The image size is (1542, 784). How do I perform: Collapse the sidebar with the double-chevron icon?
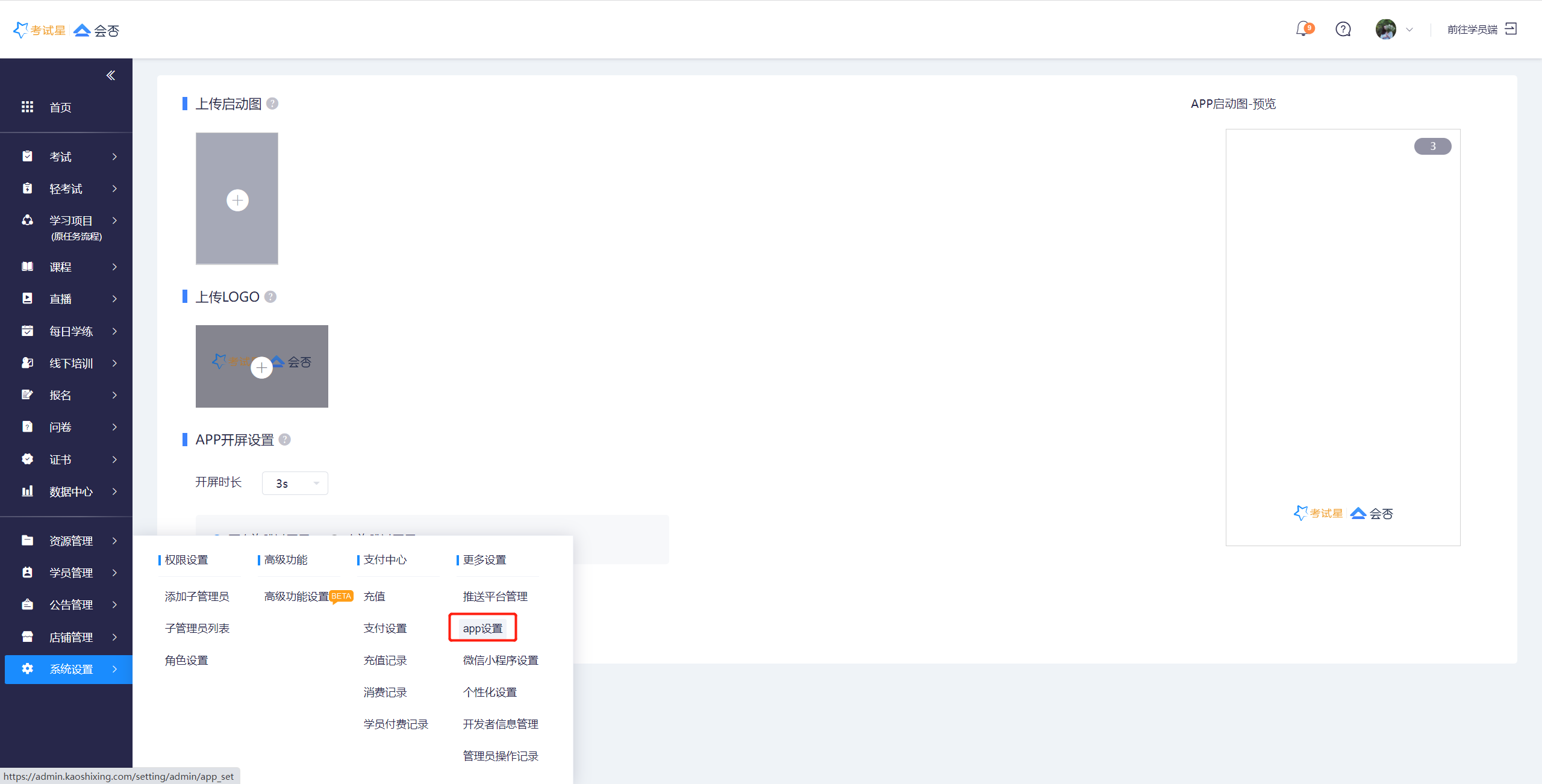tap(111, 75)
